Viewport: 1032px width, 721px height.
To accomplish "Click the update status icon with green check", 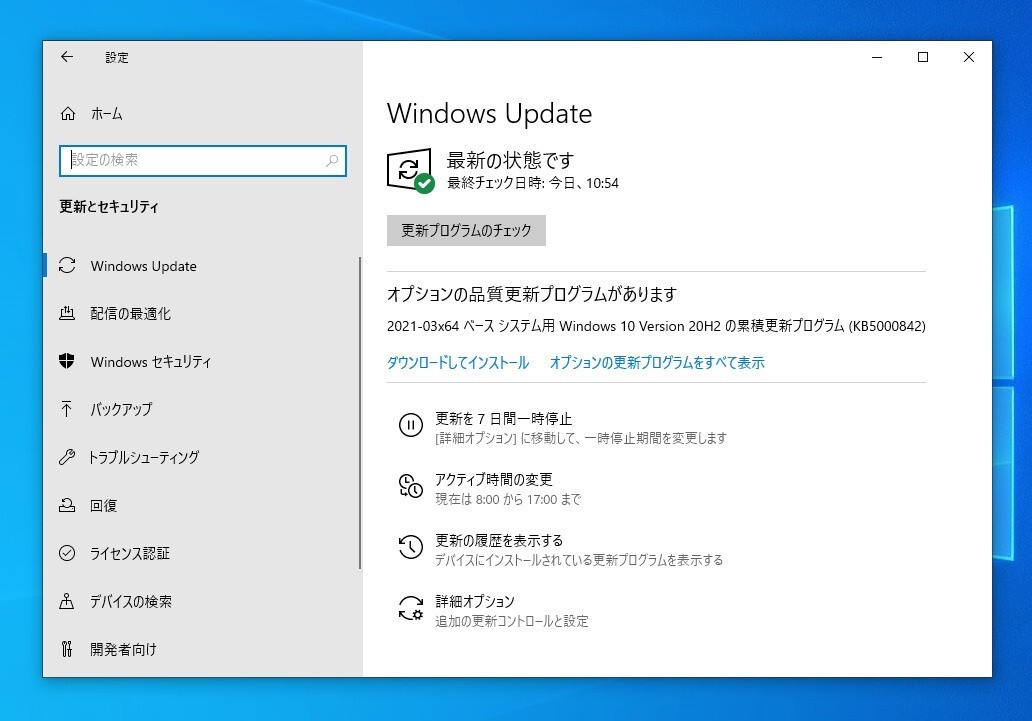I will (x=411, y=171).
